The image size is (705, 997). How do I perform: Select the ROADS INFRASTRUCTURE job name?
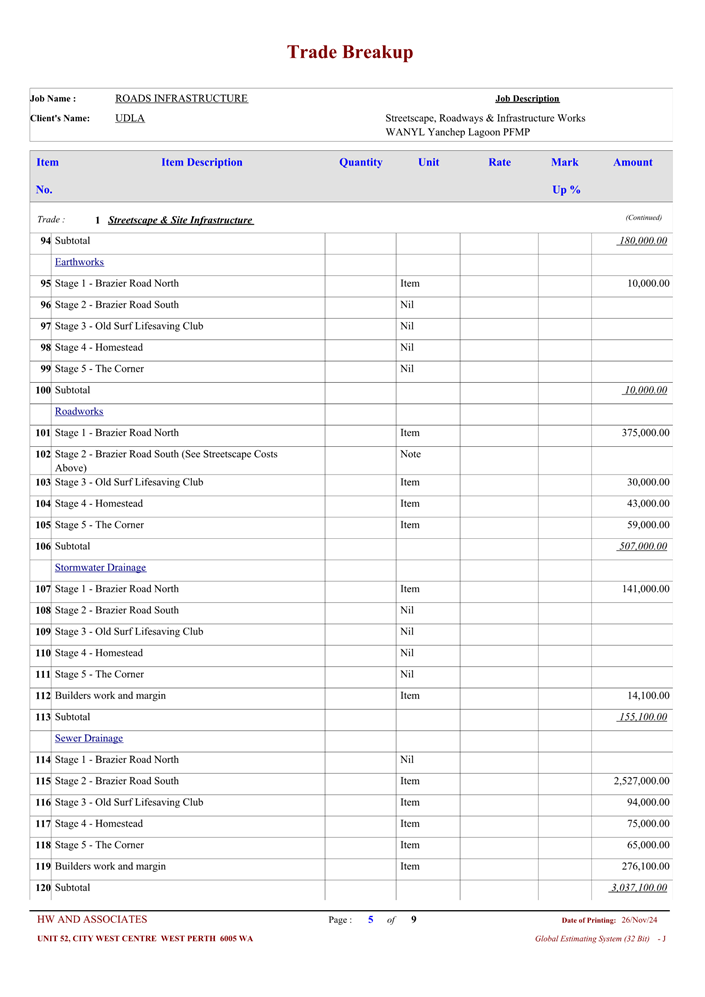pos(181,98)
